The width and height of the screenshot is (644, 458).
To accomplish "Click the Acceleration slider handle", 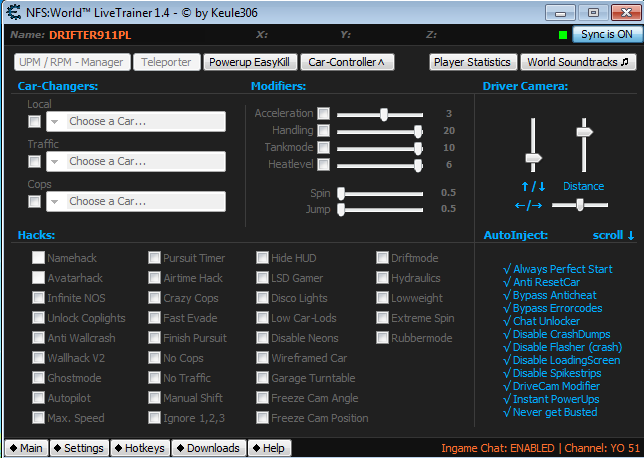I will (384, 115).
